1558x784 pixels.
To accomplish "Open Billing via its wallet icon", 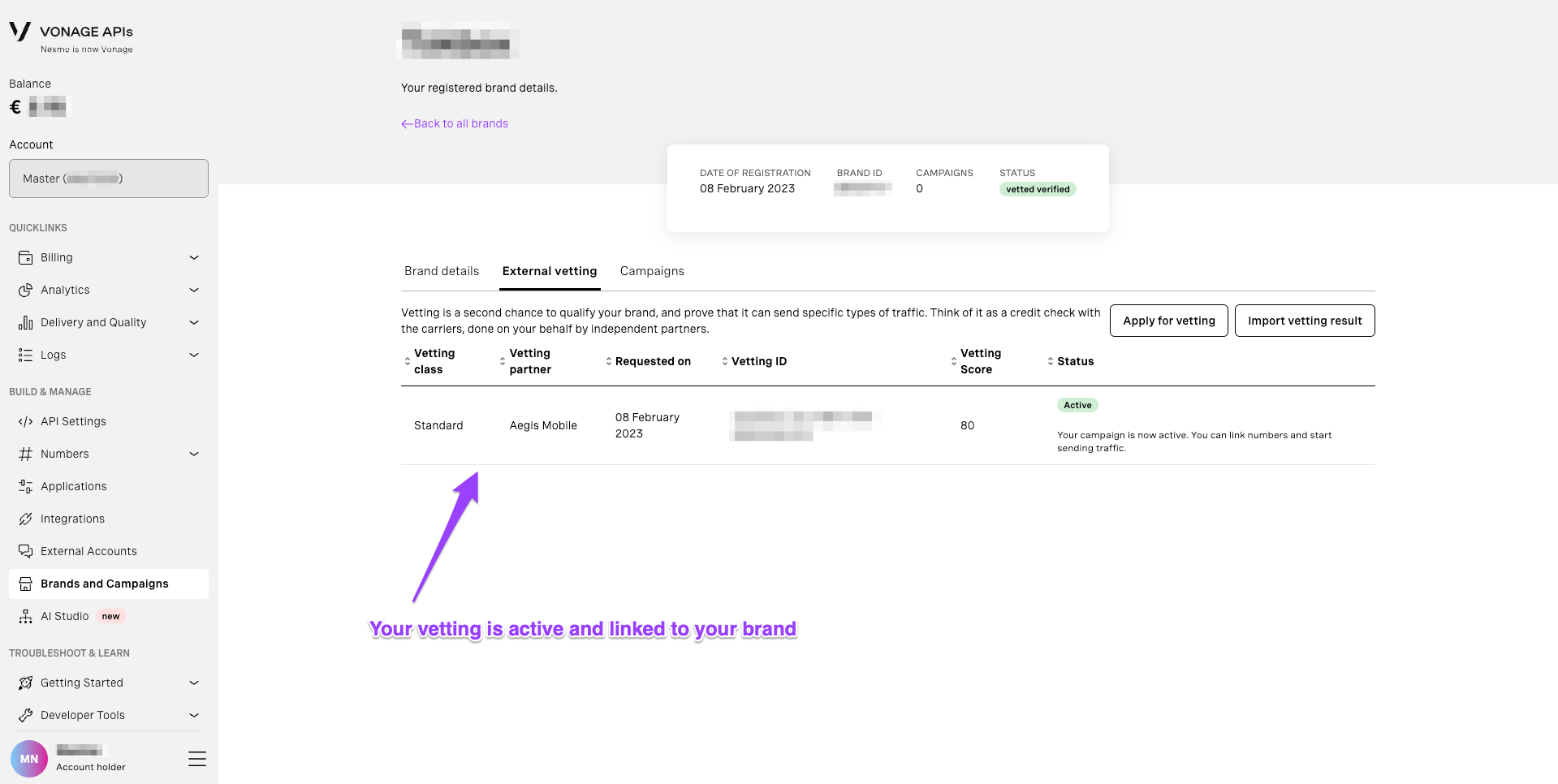I will coord(25,257).
